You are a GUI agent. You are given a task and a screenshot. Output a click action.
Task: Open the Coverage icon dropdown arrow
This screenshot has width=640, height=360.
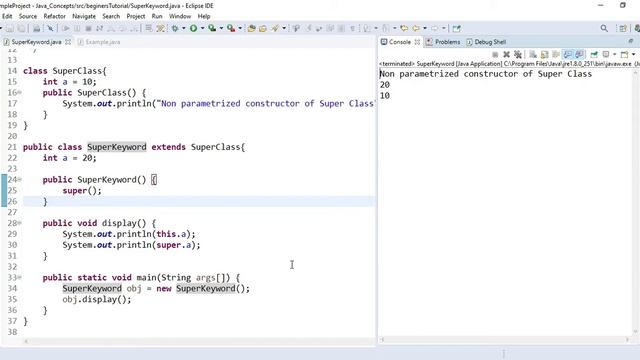point(221,28)
